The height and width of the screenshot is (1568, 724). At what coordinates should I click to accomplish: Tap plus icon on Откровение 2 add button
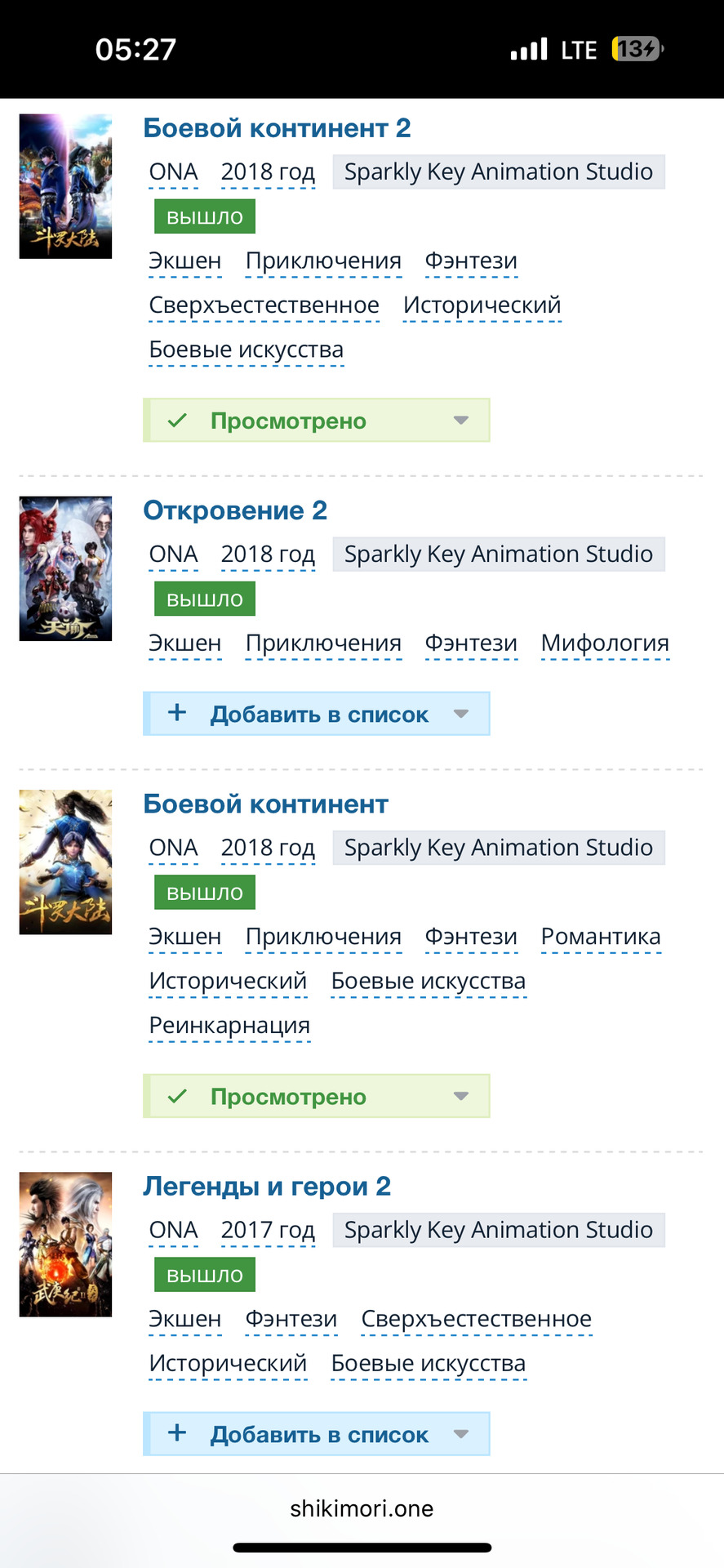click(x=177, y=713)
